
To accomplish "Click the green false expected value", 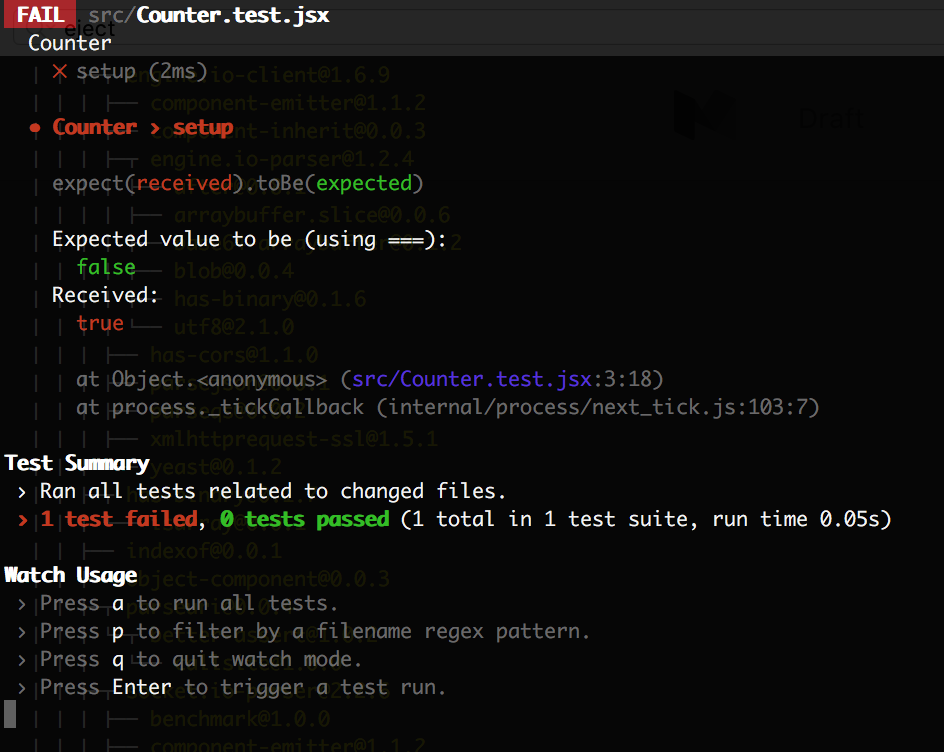I will click(106, 267).
